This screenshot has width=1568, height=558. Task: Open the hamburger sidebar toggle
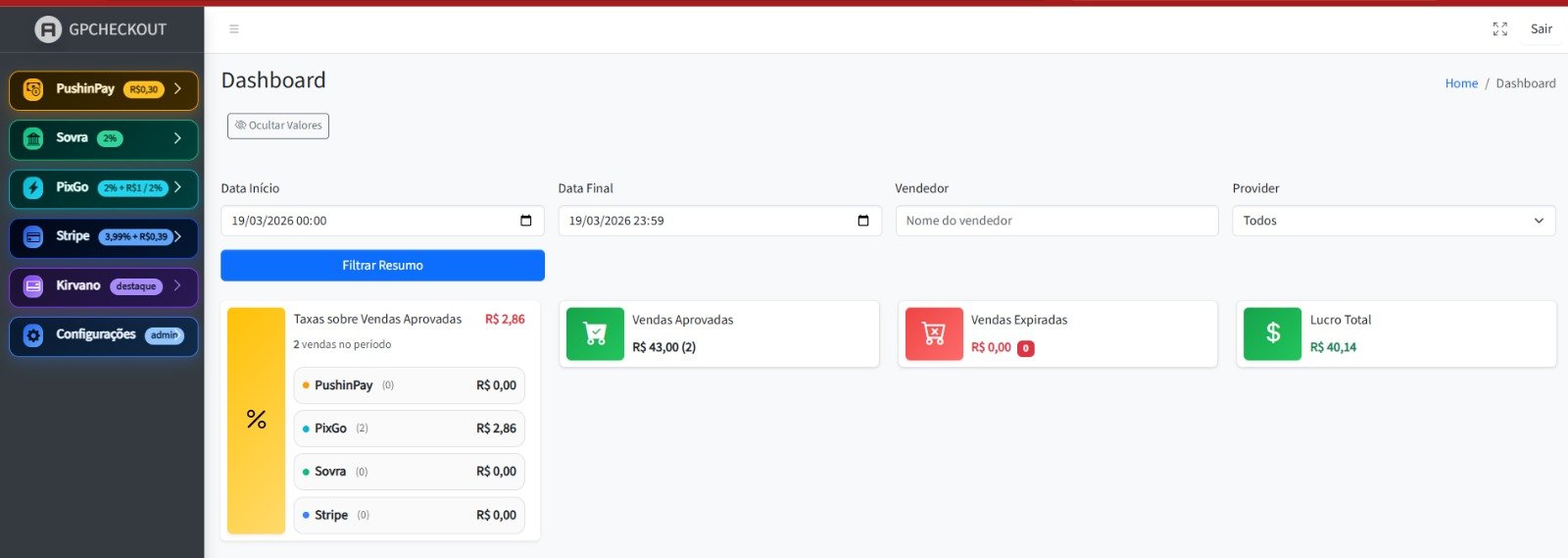(234, 29)
